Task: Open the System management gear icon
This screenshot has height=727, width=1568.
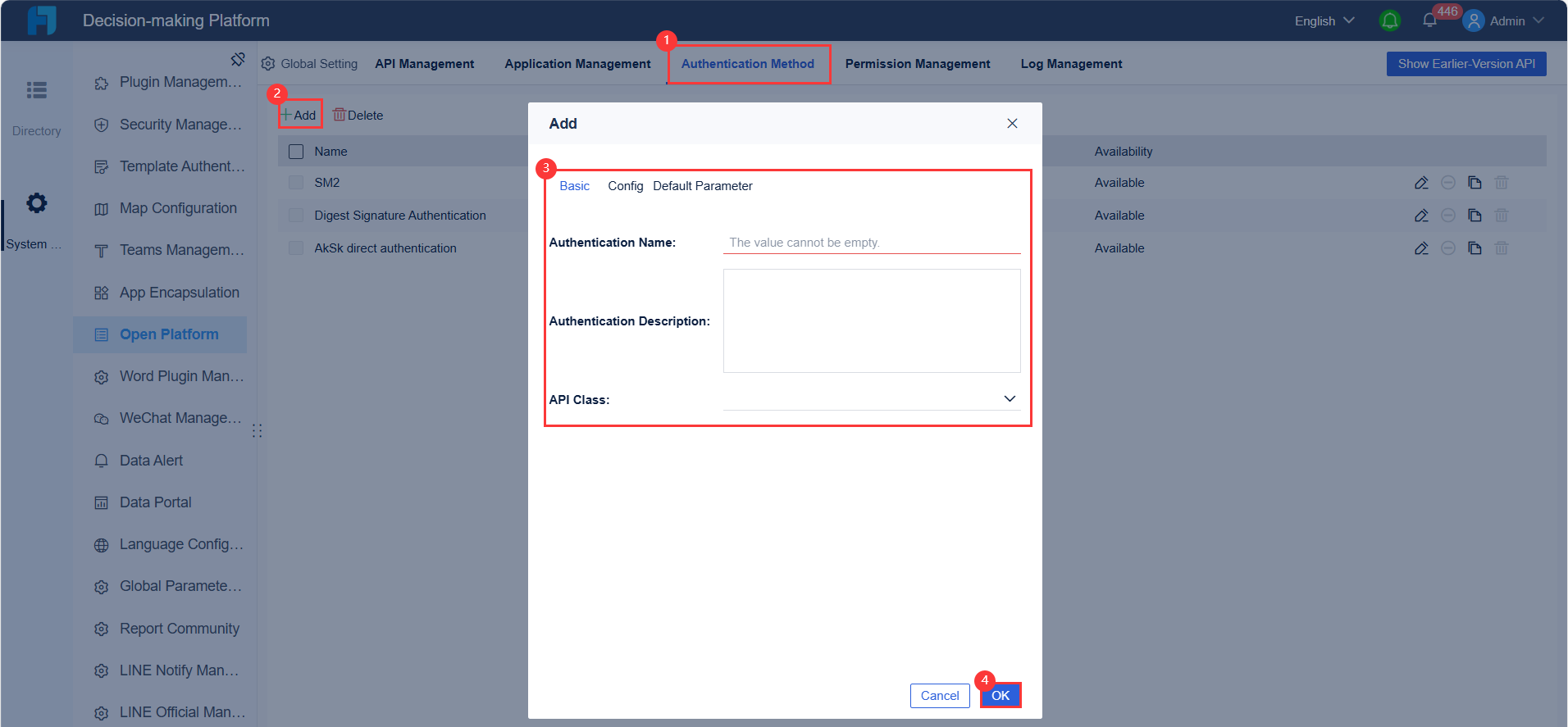Action: tap(37, 202)
